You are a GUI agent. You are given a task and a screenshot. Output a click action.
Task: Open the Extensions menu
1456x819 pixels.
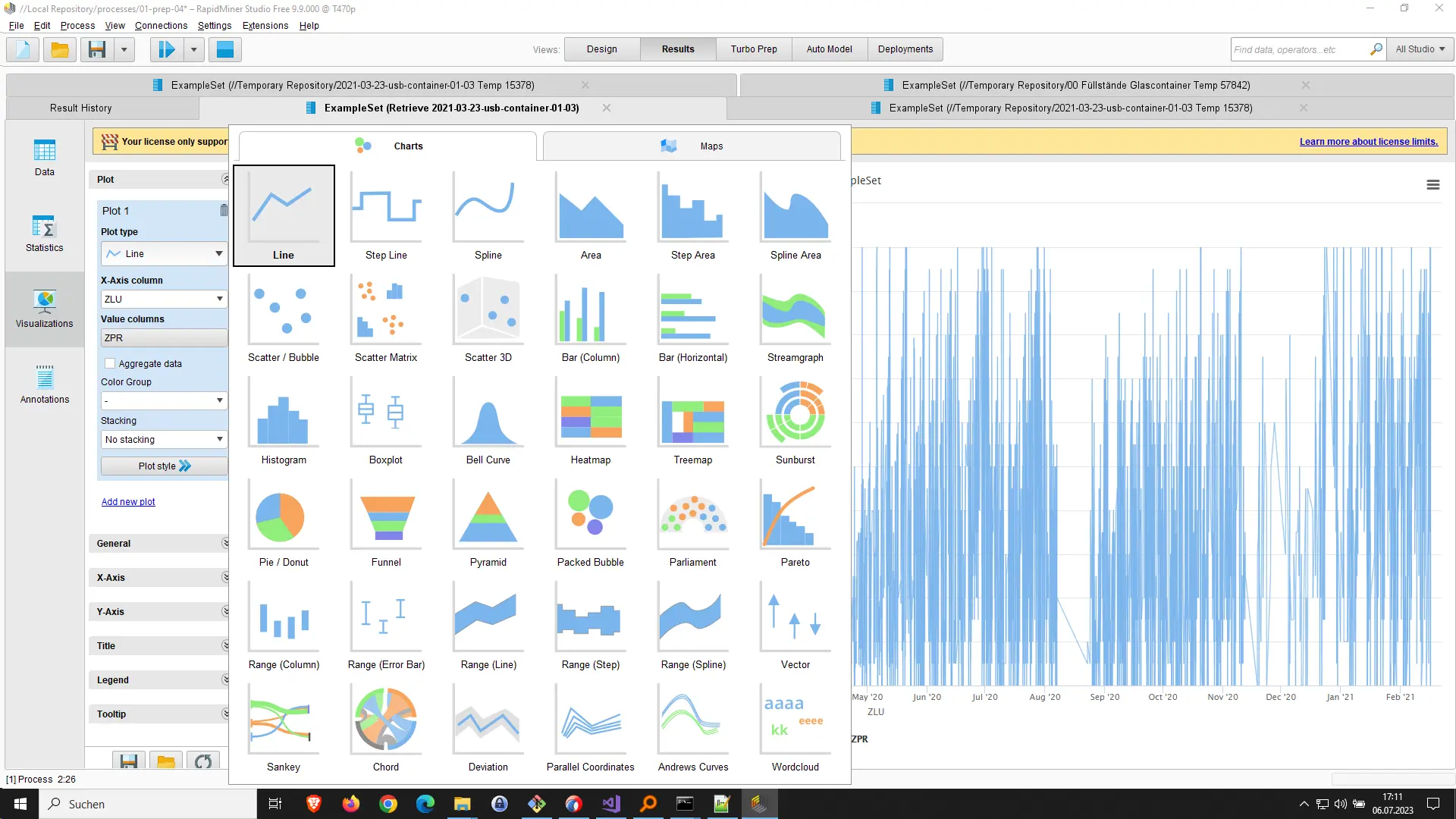point(265,25)
